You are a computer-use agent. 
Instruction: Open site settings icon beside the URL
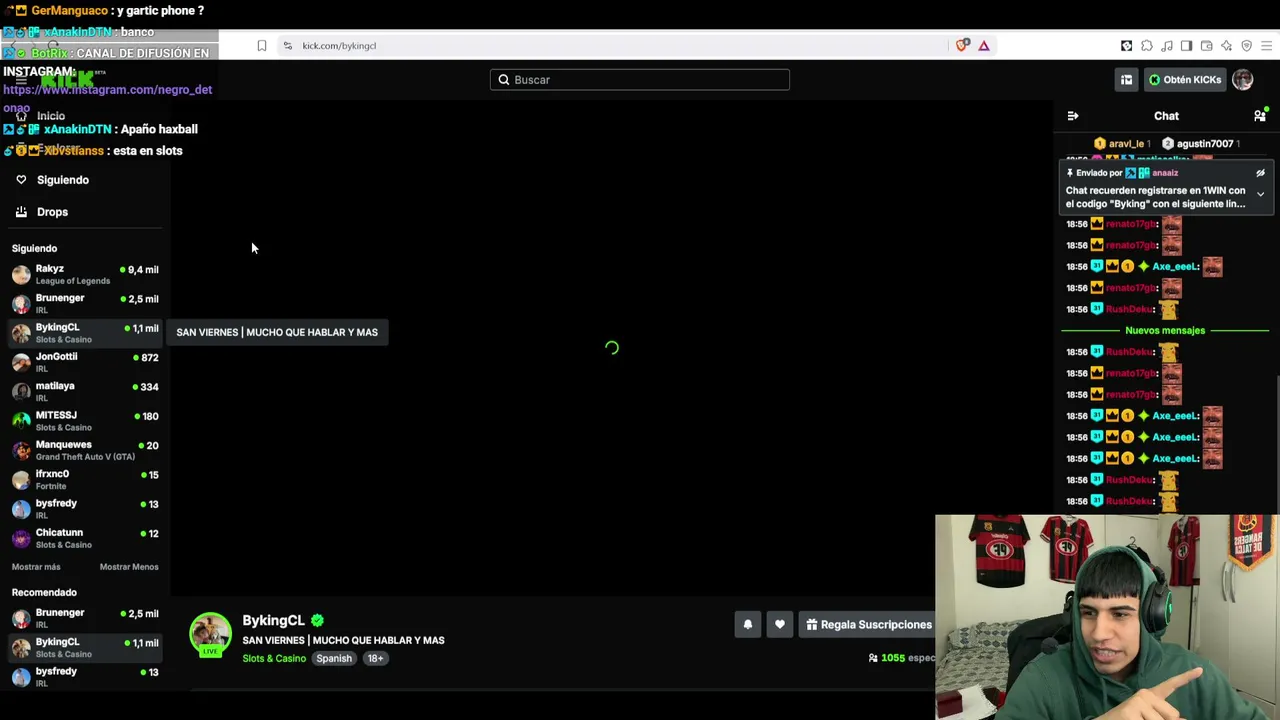(x=287, y=45)
